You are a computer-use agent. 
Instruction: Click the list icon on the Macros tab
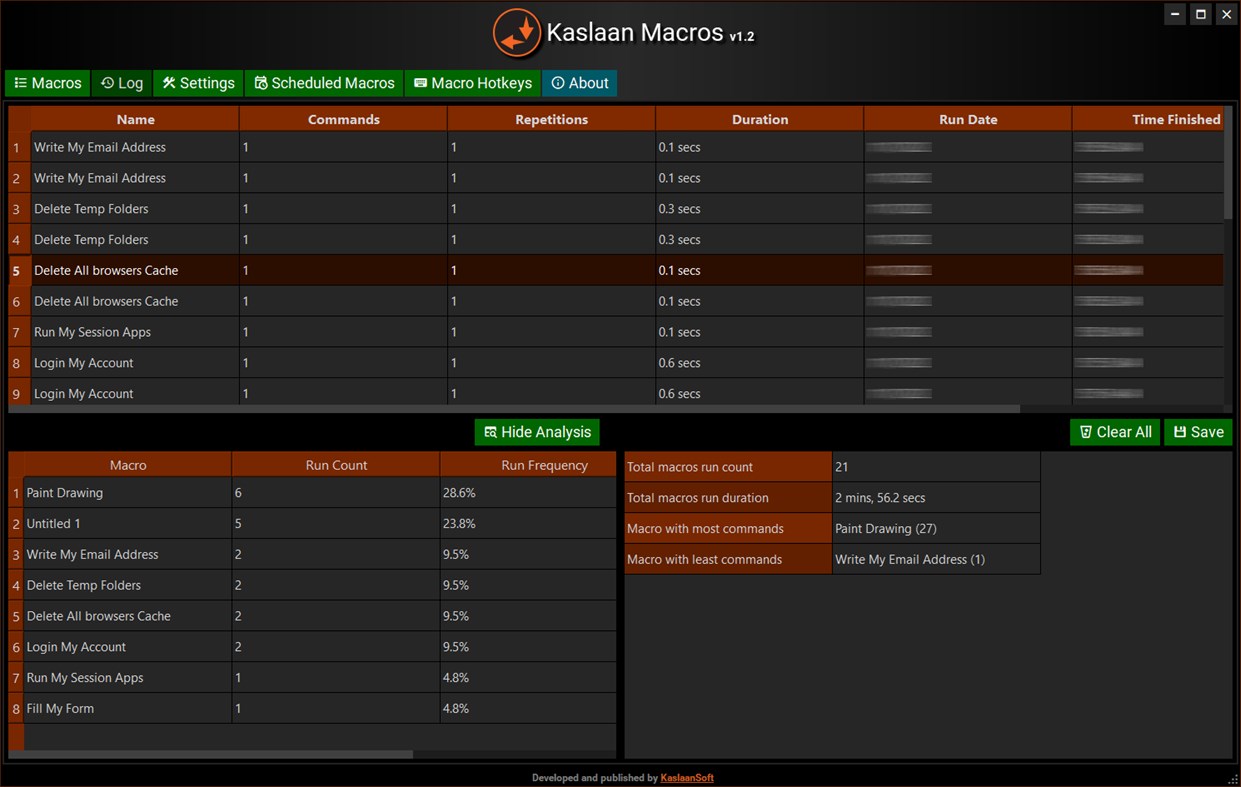coord(20,83)
